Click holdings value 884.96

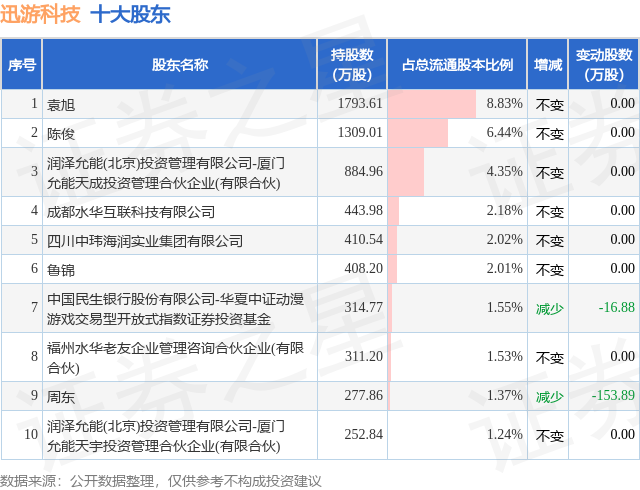click(x=363, y=171)
